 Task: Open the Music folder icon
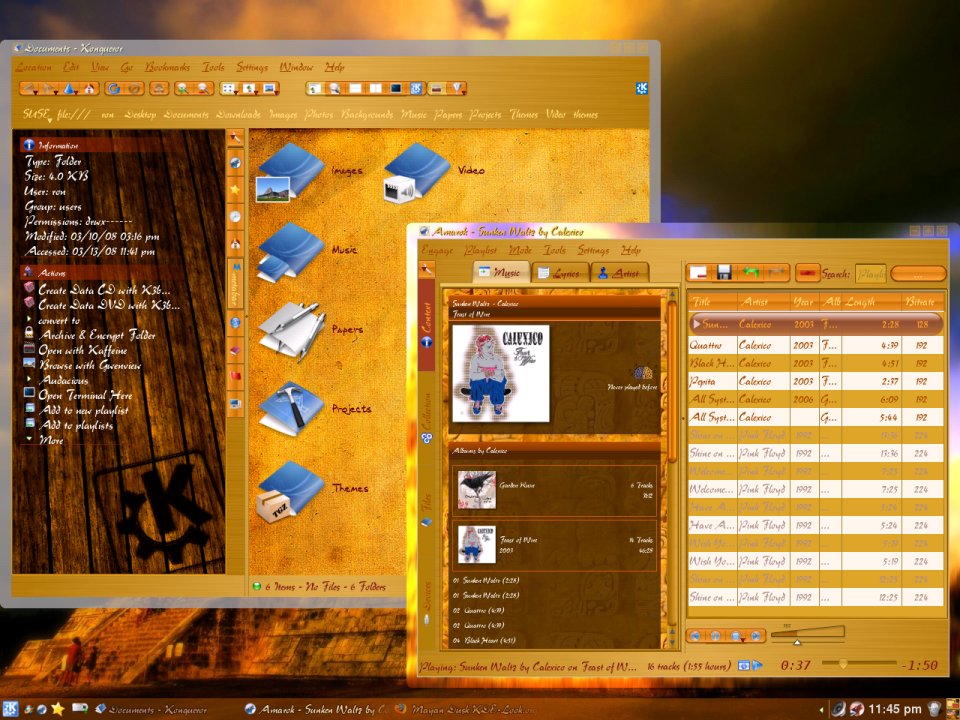[290, 252]
